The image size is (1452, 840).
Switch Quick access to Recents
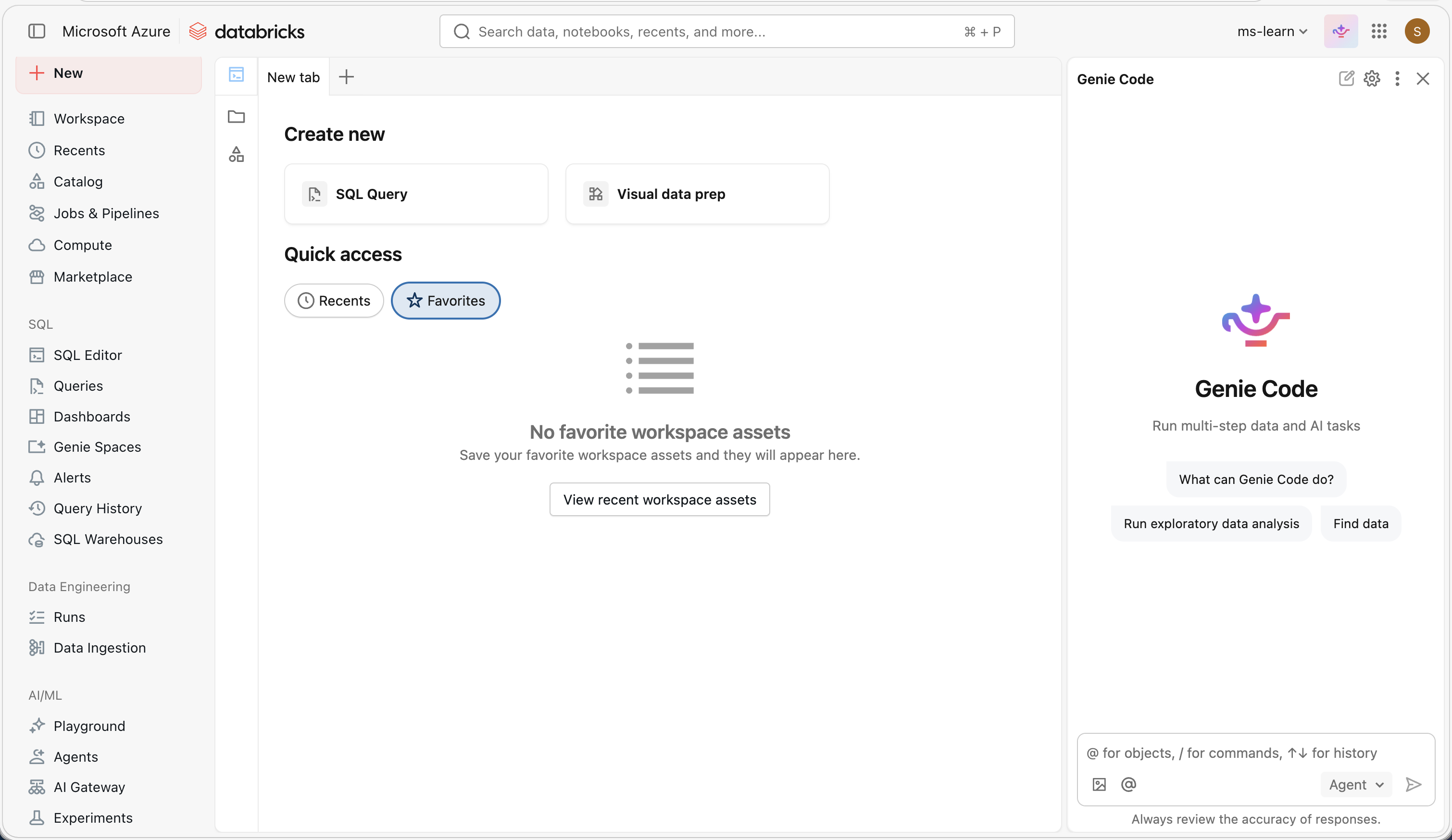click(334, 300)
